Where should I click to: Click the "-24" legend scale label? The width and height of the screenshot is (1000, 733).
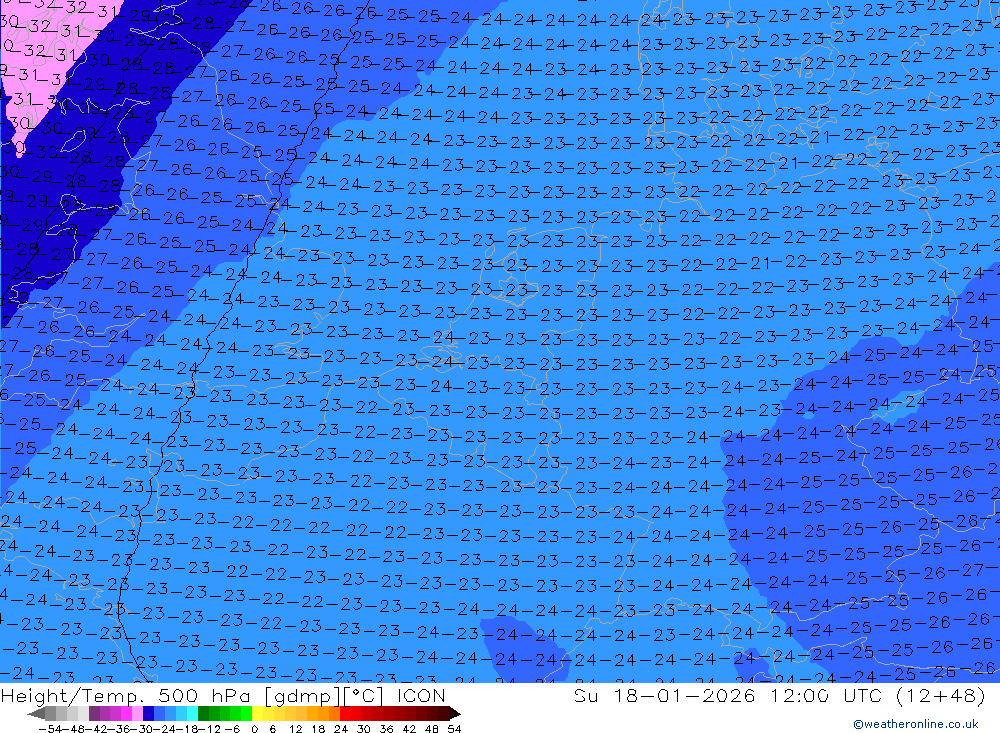[164, 729]
